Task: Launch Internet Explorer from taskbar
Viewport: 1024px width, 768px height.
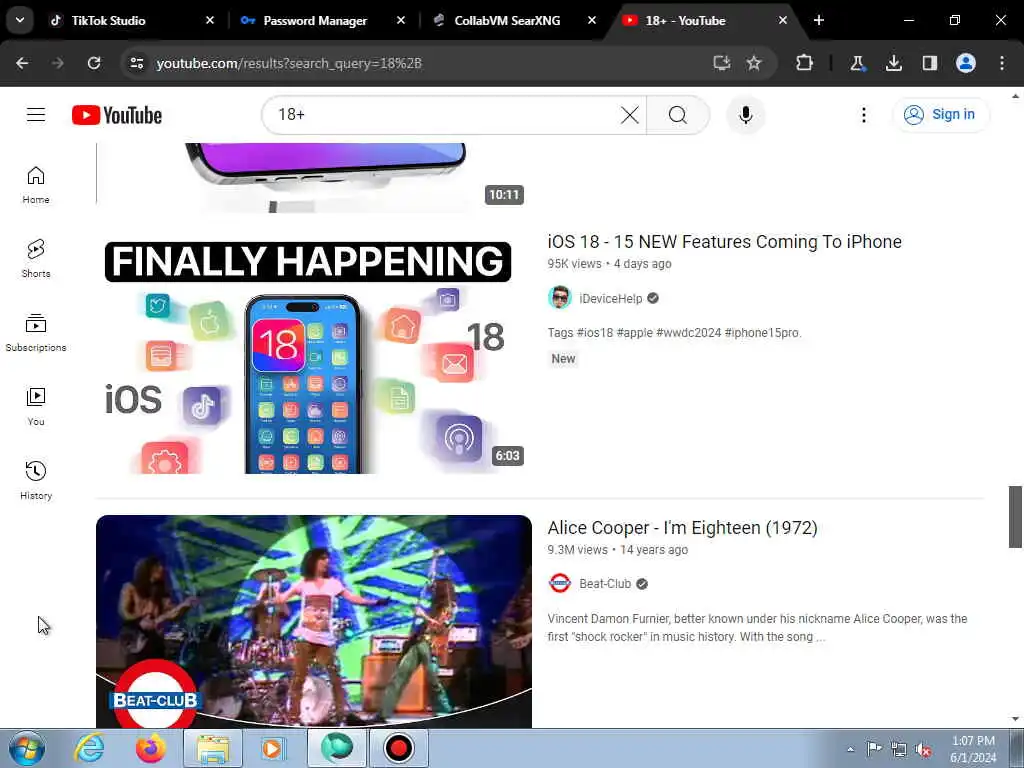Action: pyautogui.click(x=89, y=748)
